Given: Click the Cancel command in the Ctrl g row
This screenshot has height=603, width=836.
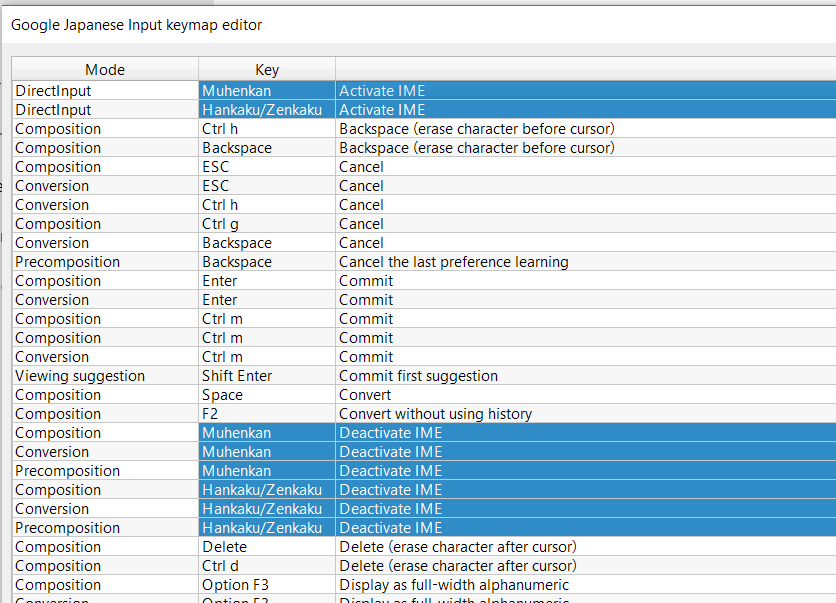Looking at the screenshot, I should tap(586, 224).
